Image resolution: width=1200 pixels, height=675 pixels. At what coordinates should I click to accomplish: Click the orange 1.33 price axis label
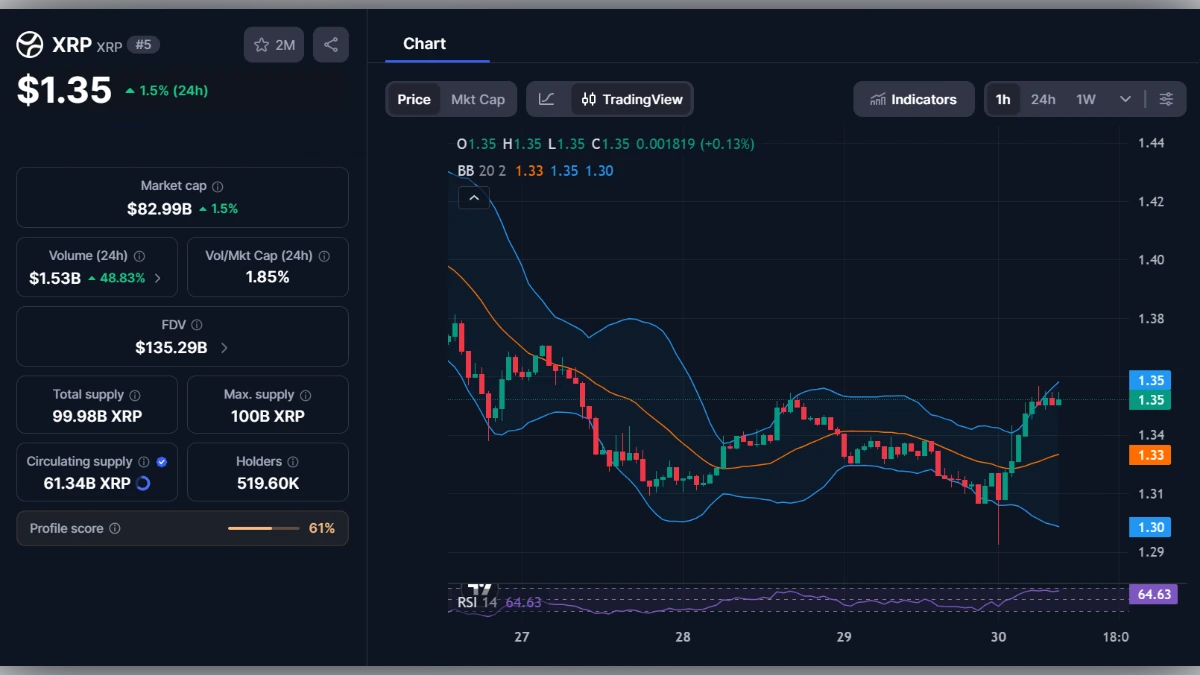(x=1150, y=455)
